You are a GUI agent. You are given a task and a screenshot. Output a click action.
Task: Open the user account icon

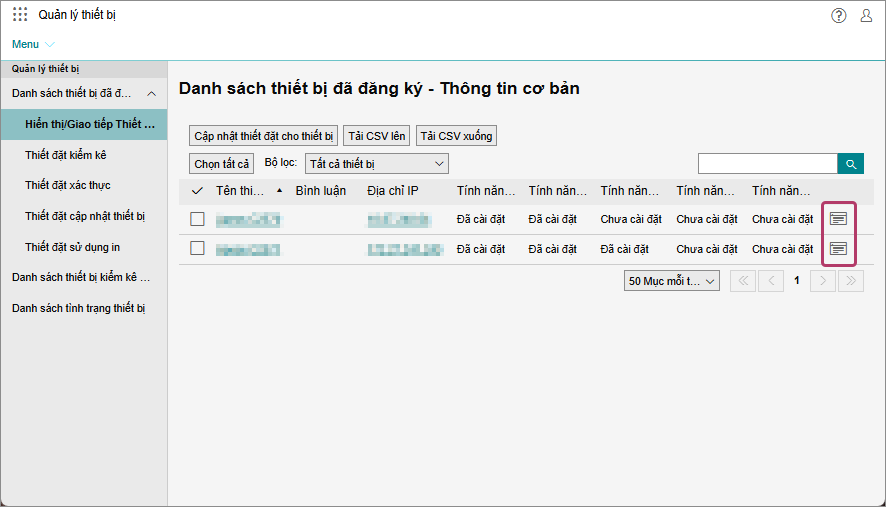(x=866, y=15)
